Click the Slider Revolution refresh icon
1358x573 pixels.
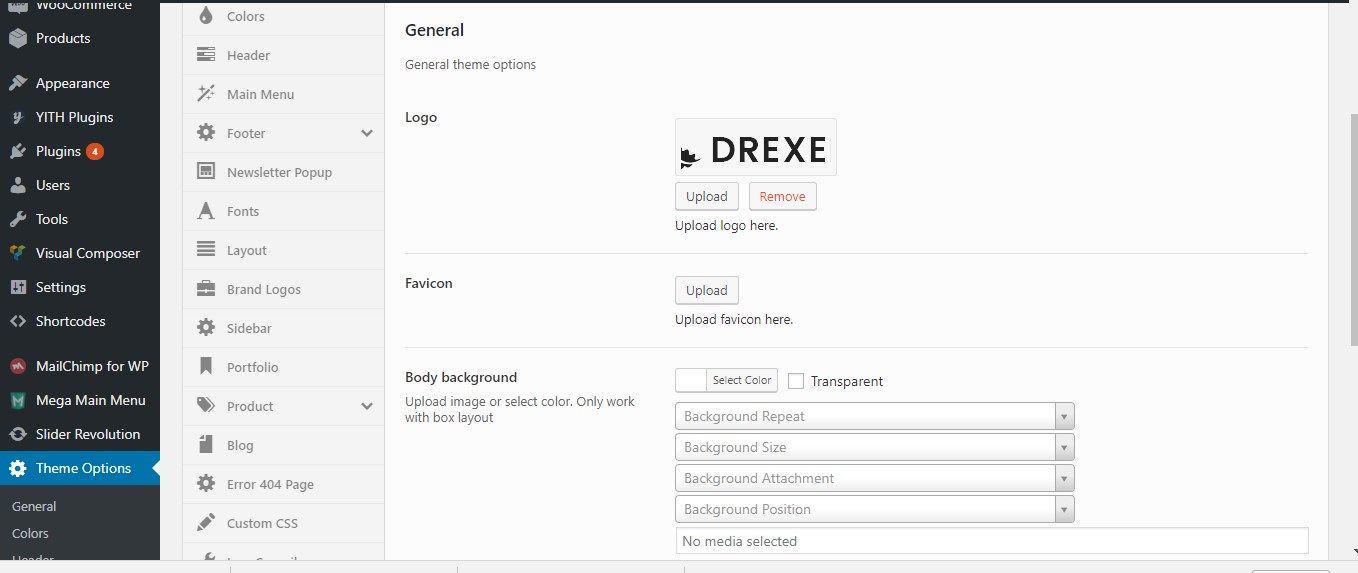tap(18, 434)
